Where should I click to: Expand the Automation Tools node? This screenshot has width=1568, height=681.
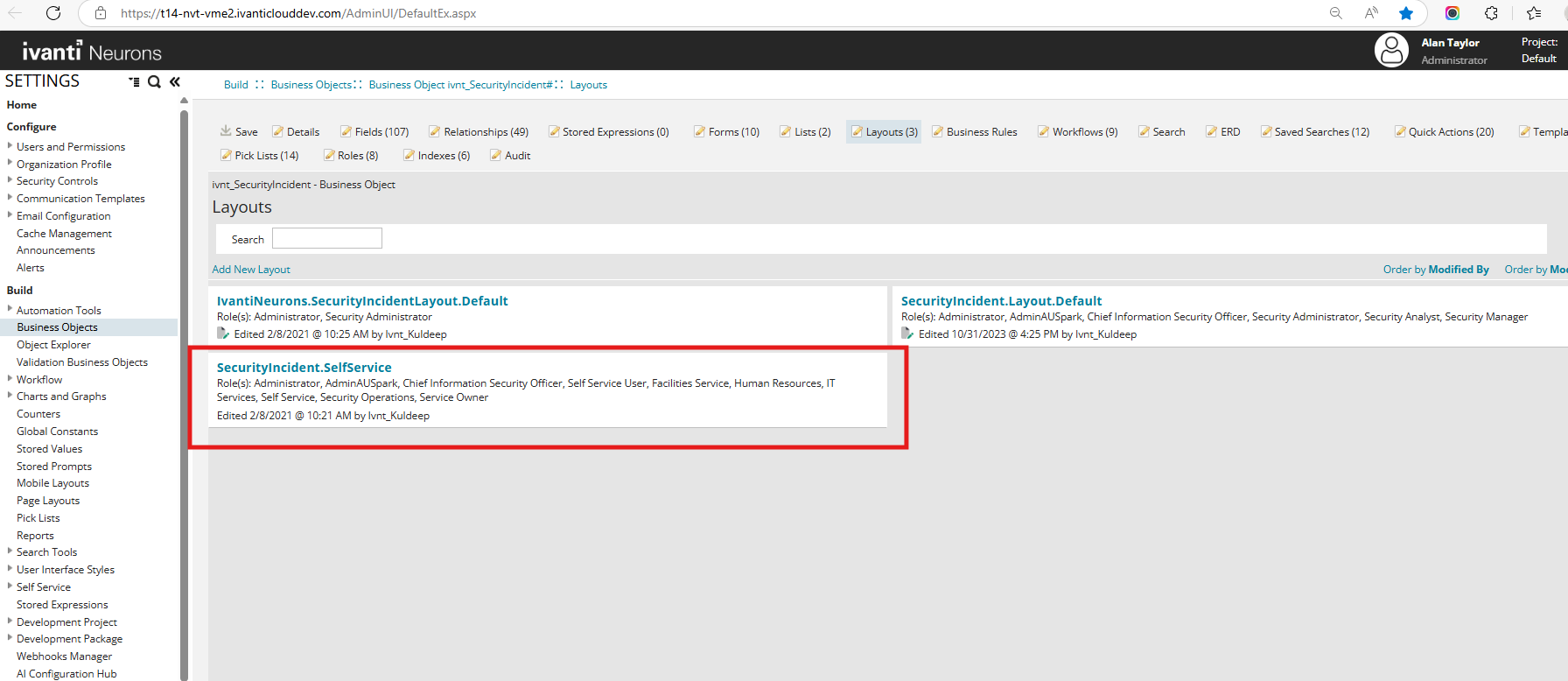point(10,310)
